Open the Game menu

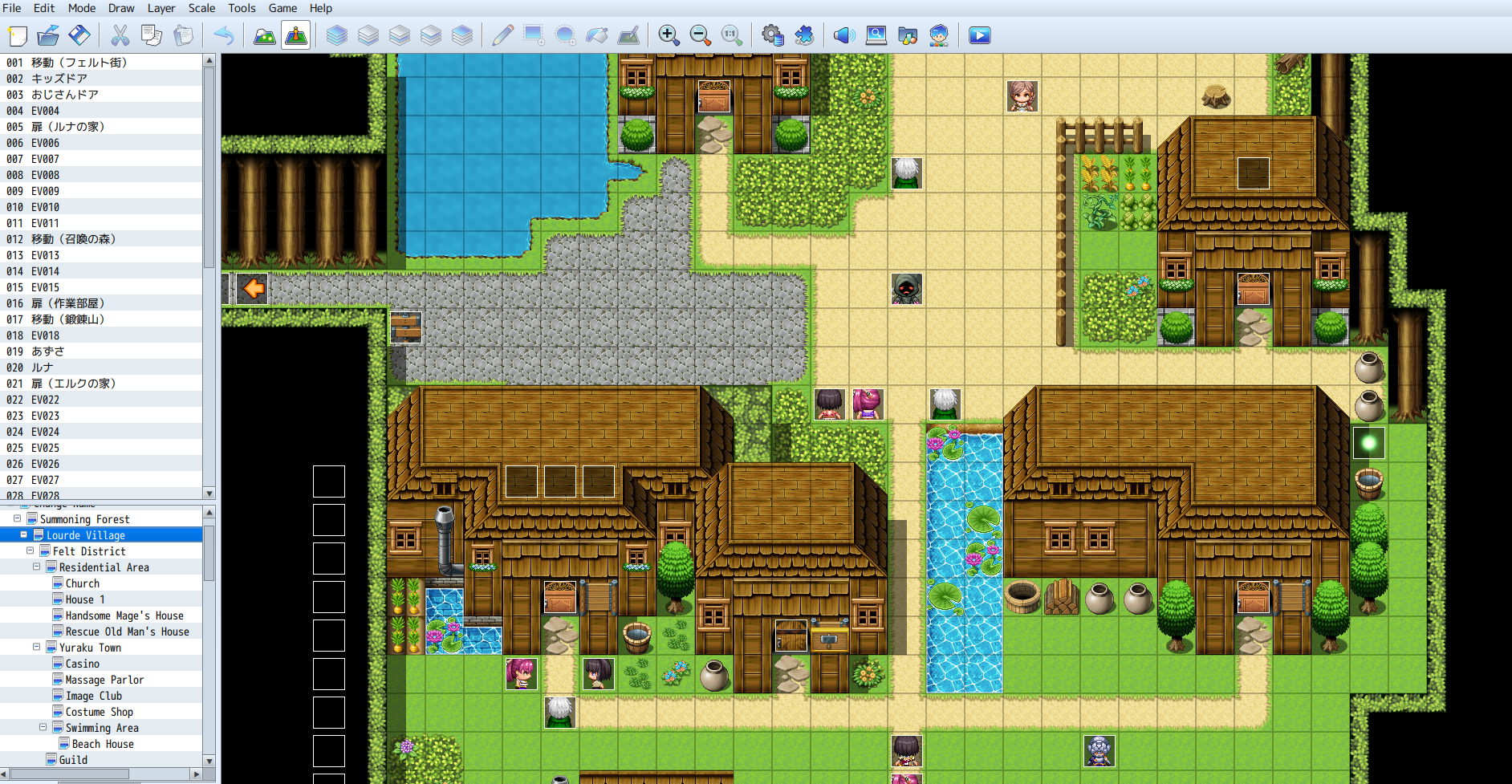(x=282, y=8)
